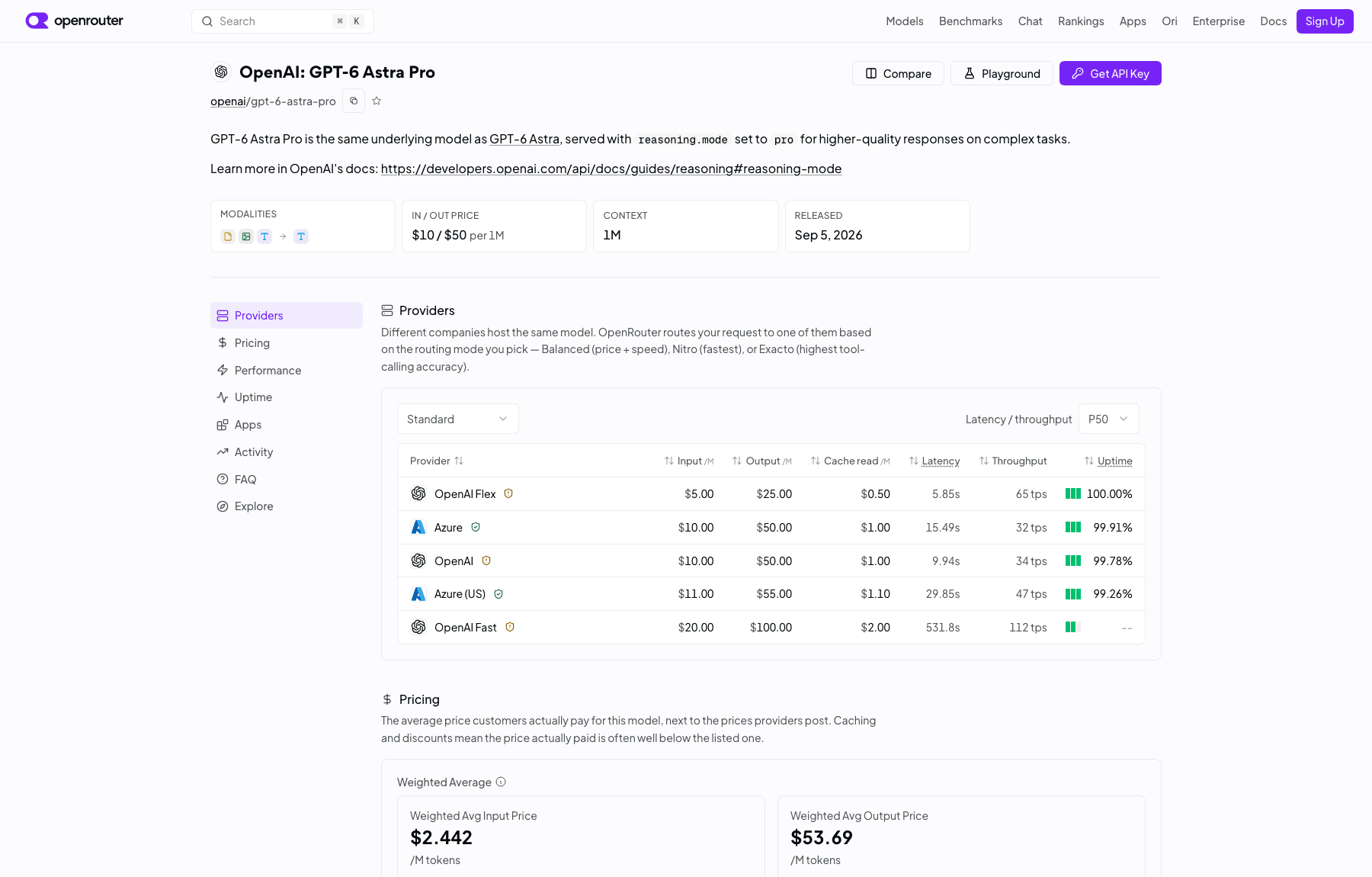This screenshot has height=877, width=1372.
Task: Open the Playground button
Action: [x=1002, y=73]
